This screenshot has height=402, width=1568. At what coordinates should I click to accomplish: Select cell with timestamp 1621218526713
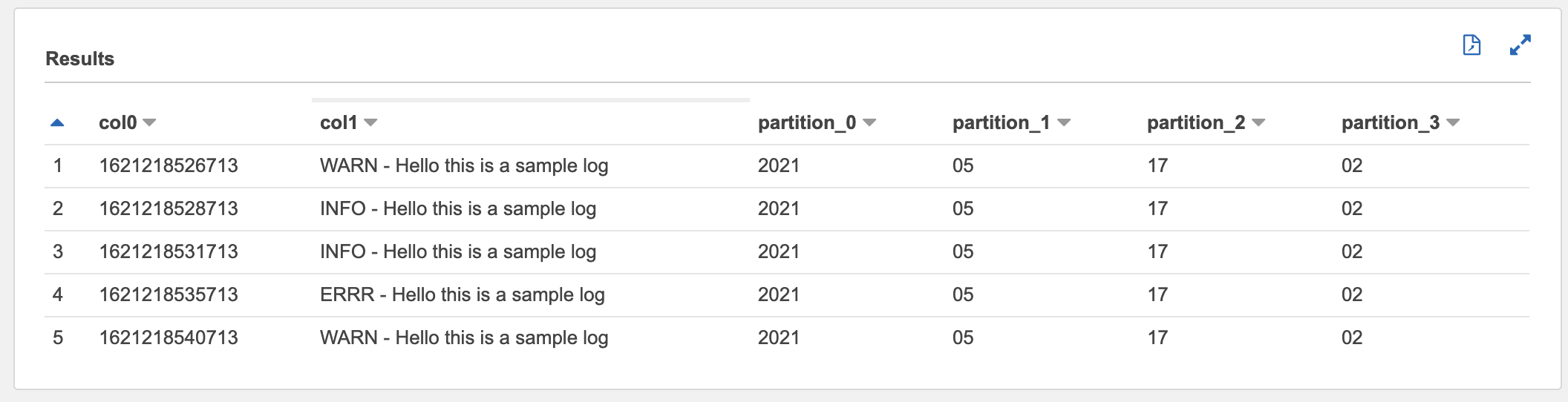(169, 165)
